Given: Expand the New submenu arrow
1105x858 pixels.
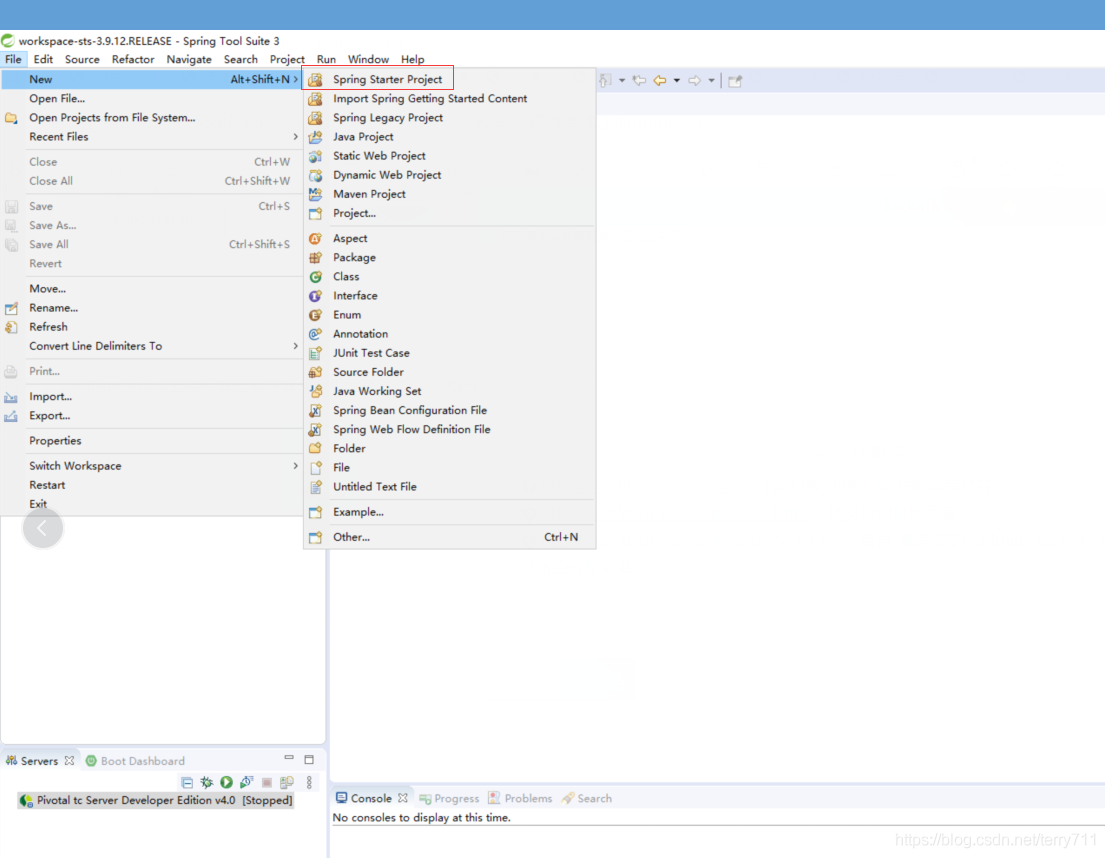Looking at the screenshot, I should [x=295, y=79].
